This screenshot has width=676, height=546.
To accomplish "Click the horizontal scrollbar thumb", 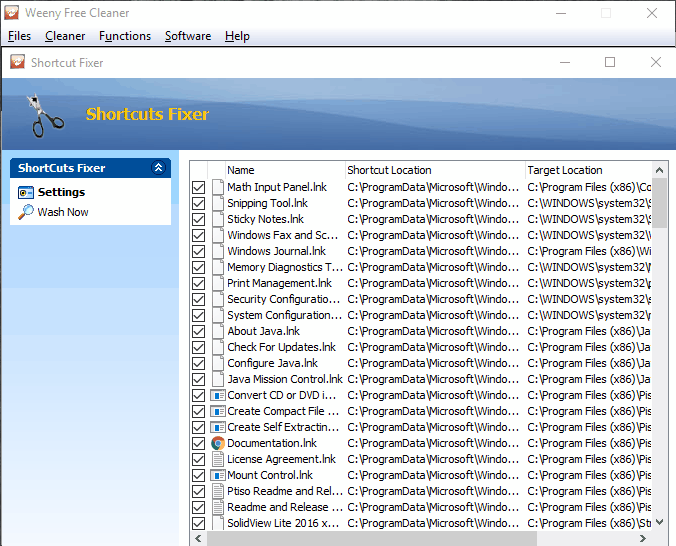I will point(372,538).
